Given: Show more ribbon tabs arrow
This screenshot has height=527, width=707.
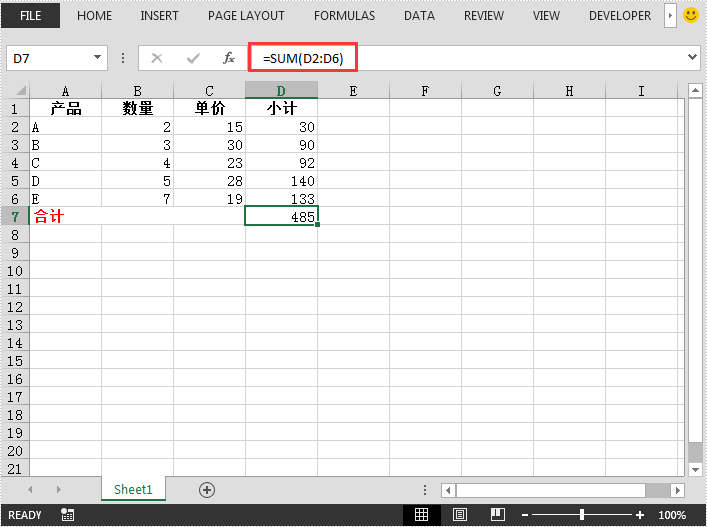Looking at the screenshot, I should (x=670, y=16).
